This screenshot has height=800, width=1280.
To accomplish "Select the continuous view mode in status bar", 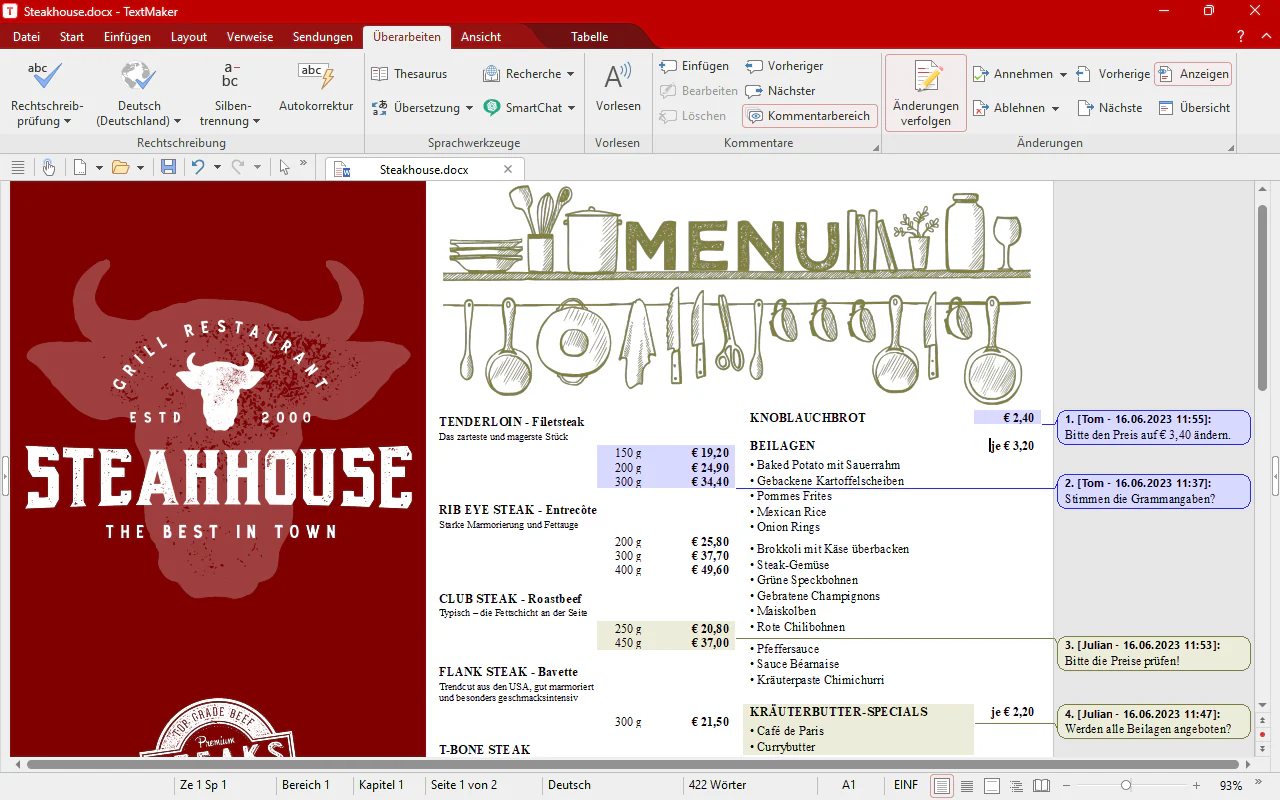I will coord(967,785).
